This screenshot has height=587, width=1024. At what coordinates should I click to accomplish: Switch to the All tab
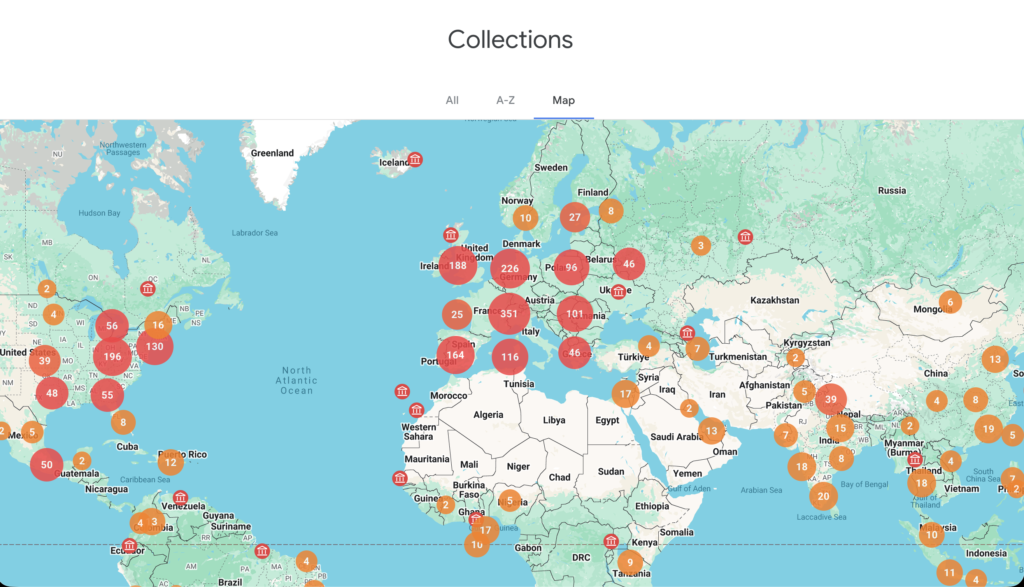point(452,100)
